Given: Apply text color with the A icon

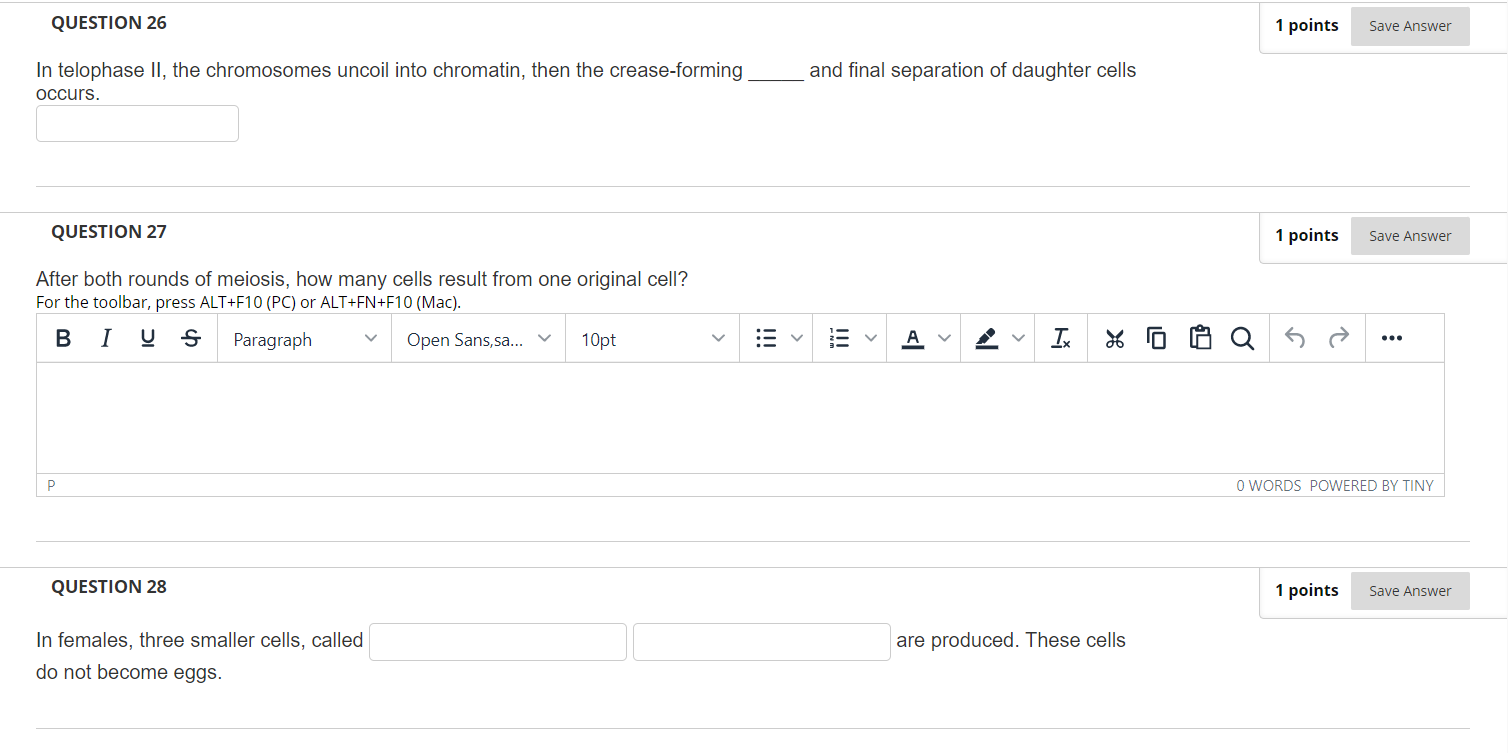Looking at the screenshot, I should [913, 339].
